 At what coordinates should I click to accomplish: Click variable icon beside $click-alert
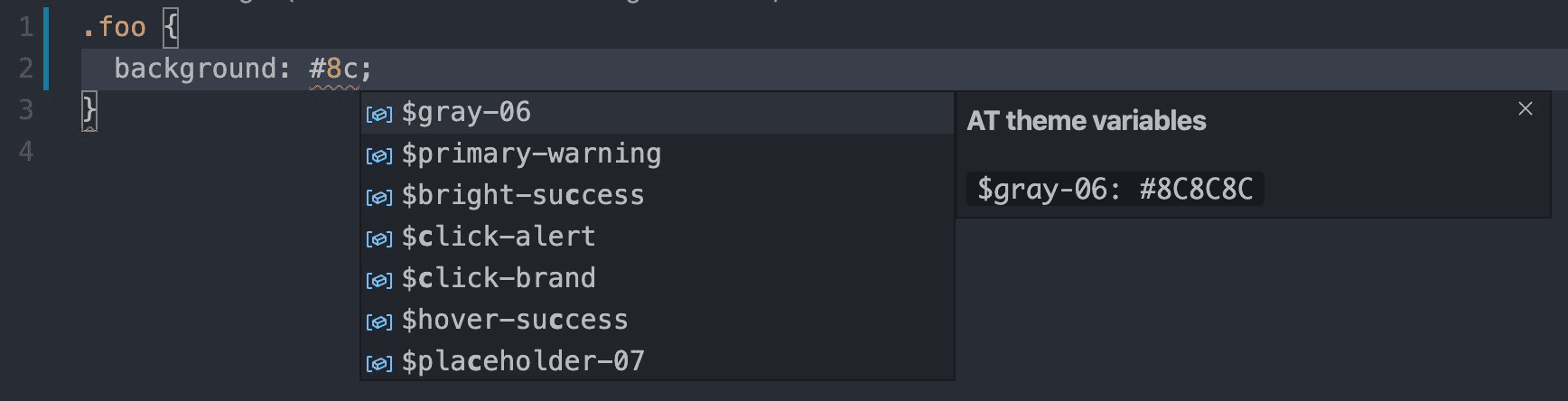pos(378,238)
